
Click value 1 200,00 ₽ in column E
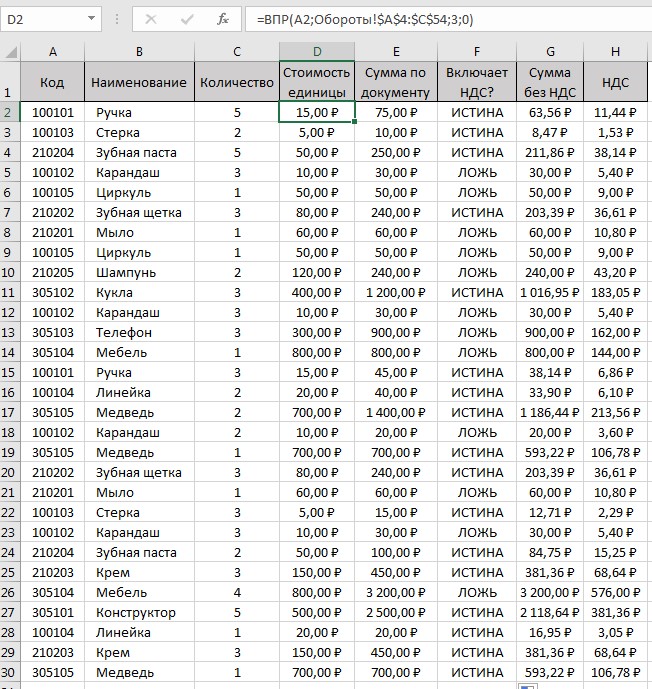click(396, 293)
